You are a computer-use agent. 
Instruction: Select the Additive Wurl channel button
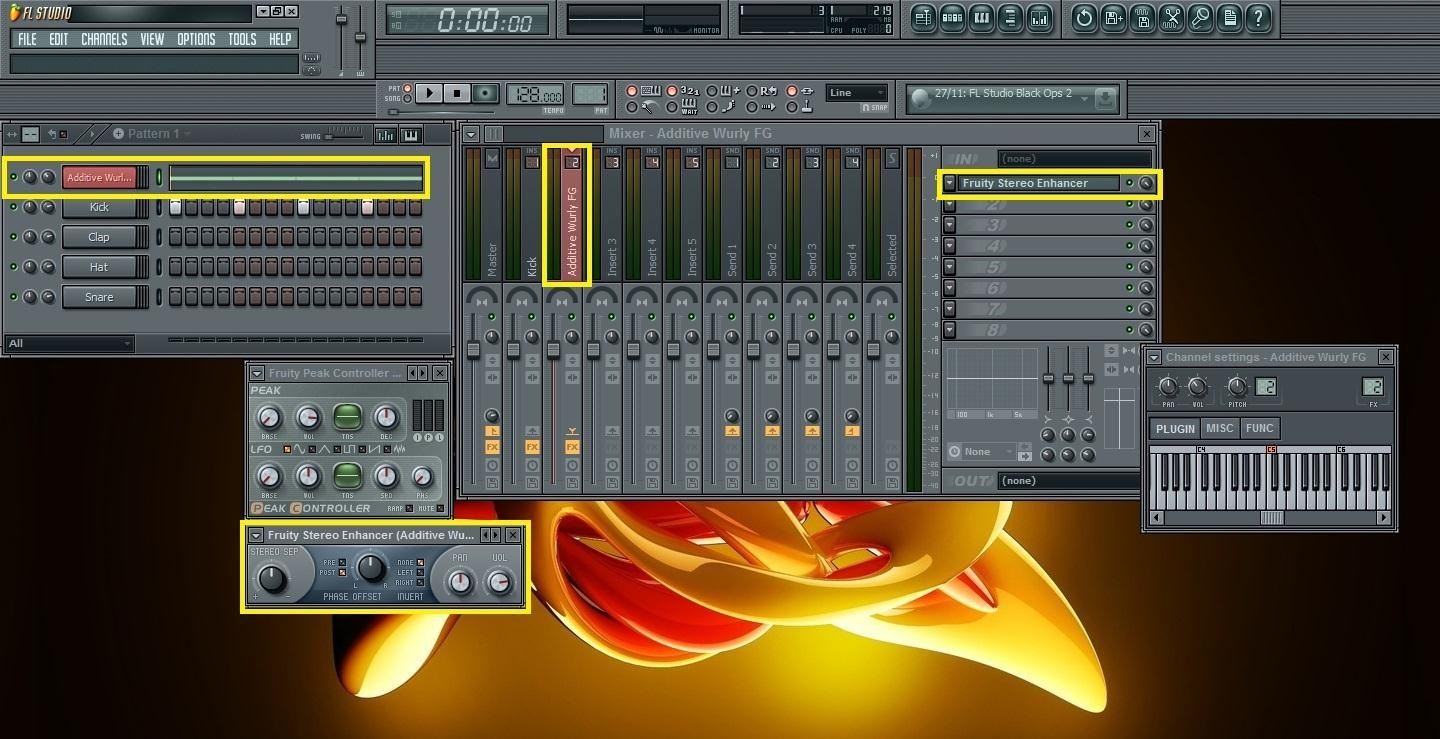[x=99, y=177]
